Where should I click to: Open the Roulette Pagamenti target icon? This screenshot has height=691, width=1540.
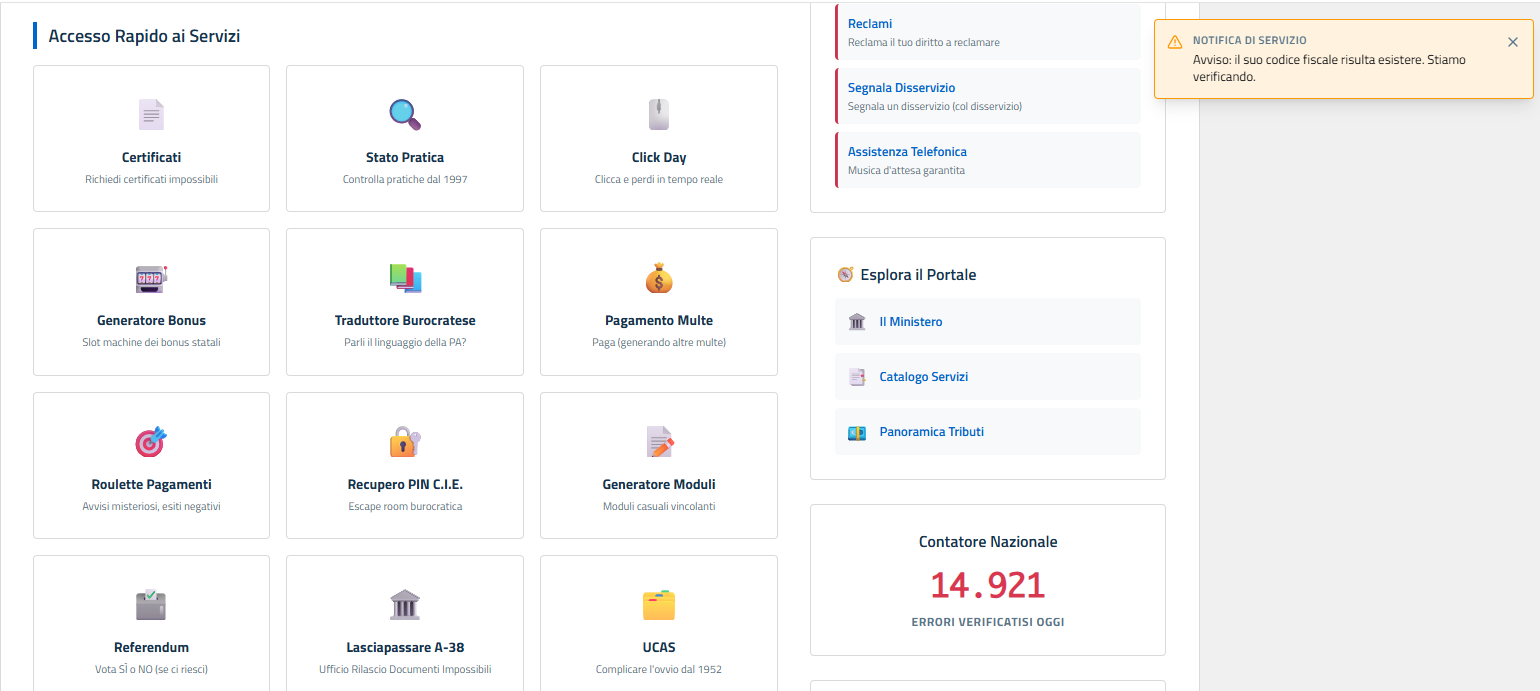151,442
